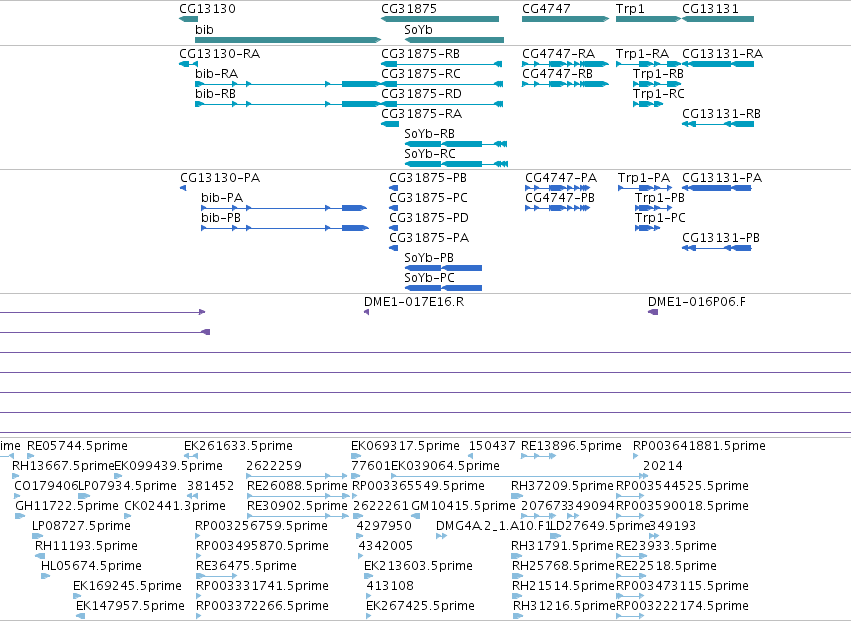
Task: Click EST EK069317.5prime
Action: tap(405, 446)
